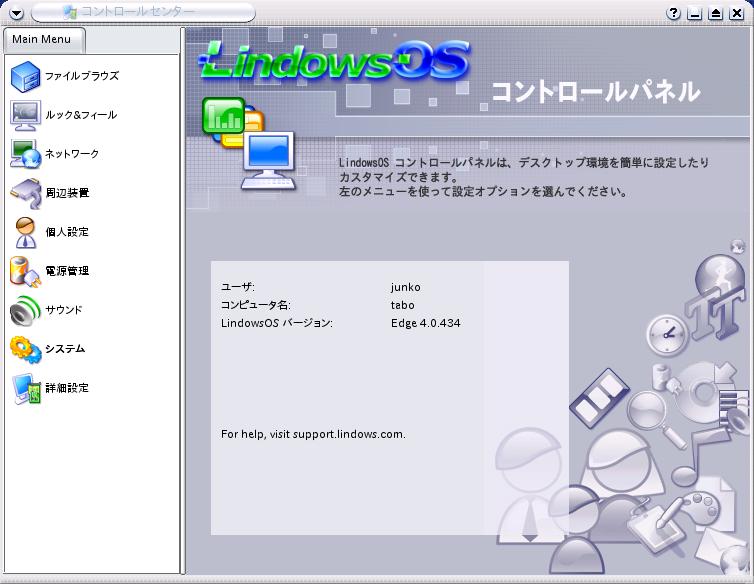
Task: Click the コントロールセンター title bar text
Action: (137, 12)
